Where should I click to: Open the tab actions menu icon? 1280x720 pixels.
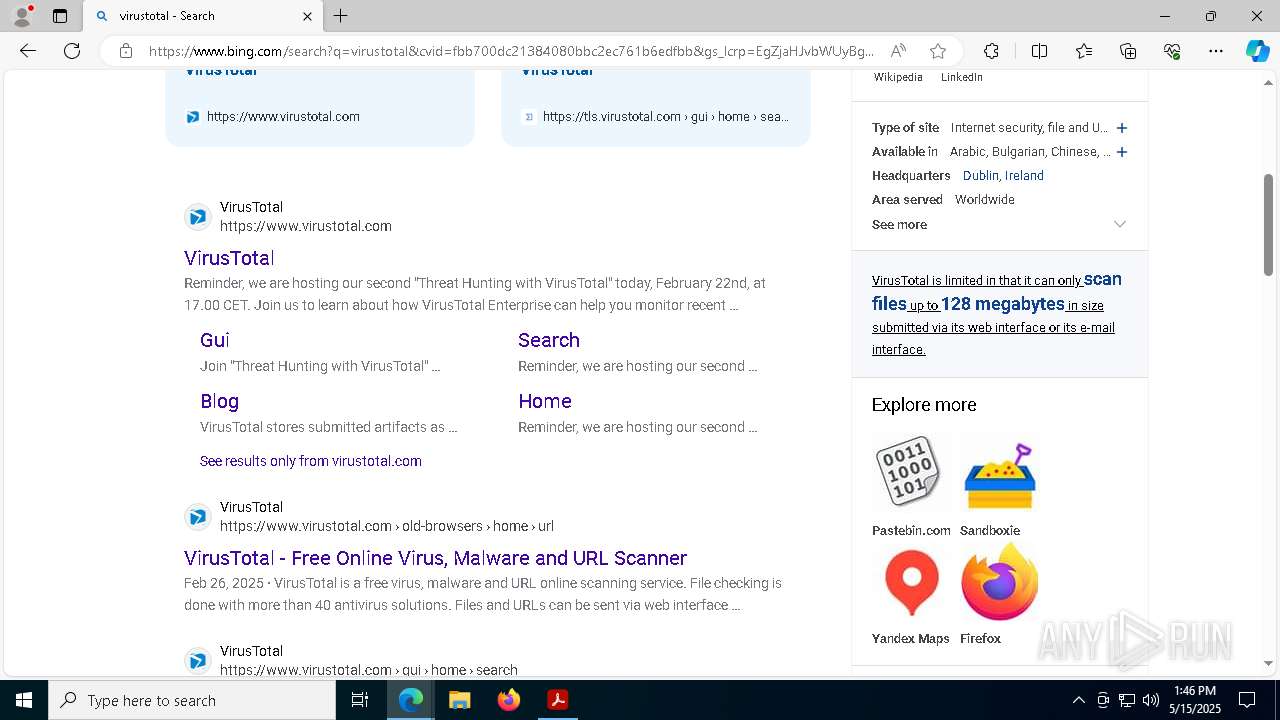60,16
